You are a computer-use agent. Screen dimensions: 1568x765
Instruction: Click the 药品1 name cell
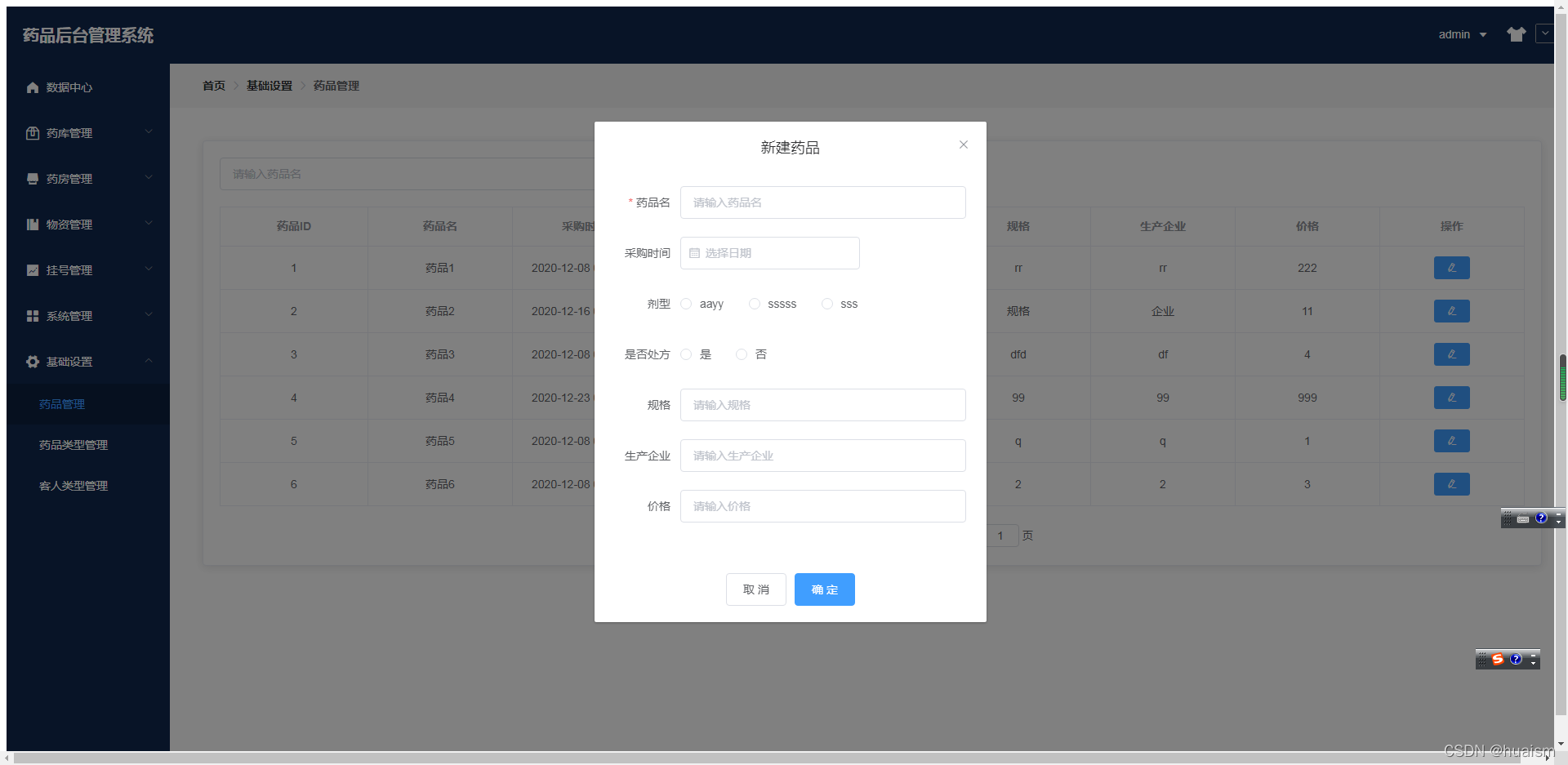[x=439, y=268]
